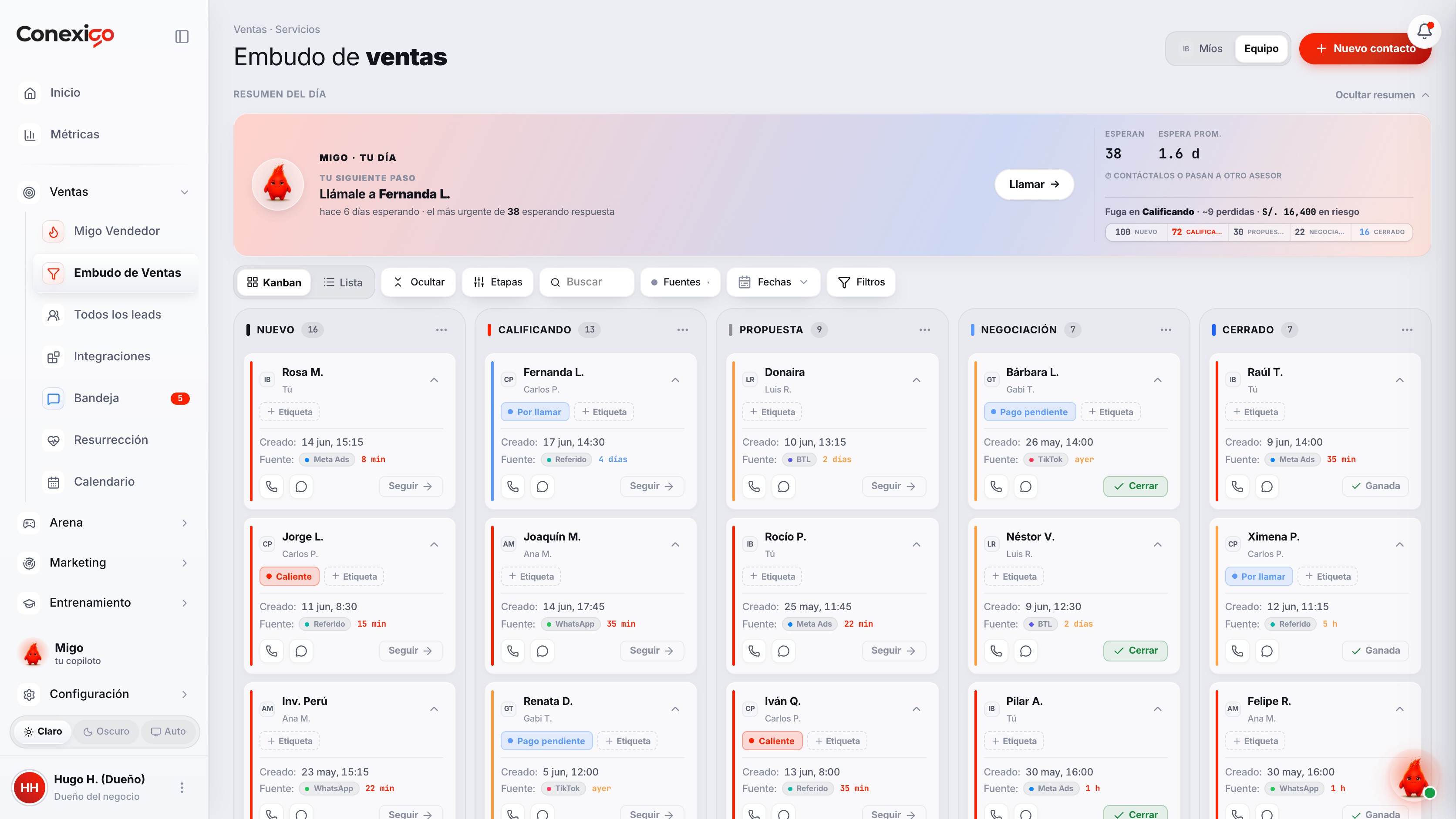Click Ganada on Raúl T. card
Viewport: 1456px width, 819px height.
[x=1375, y=487]
